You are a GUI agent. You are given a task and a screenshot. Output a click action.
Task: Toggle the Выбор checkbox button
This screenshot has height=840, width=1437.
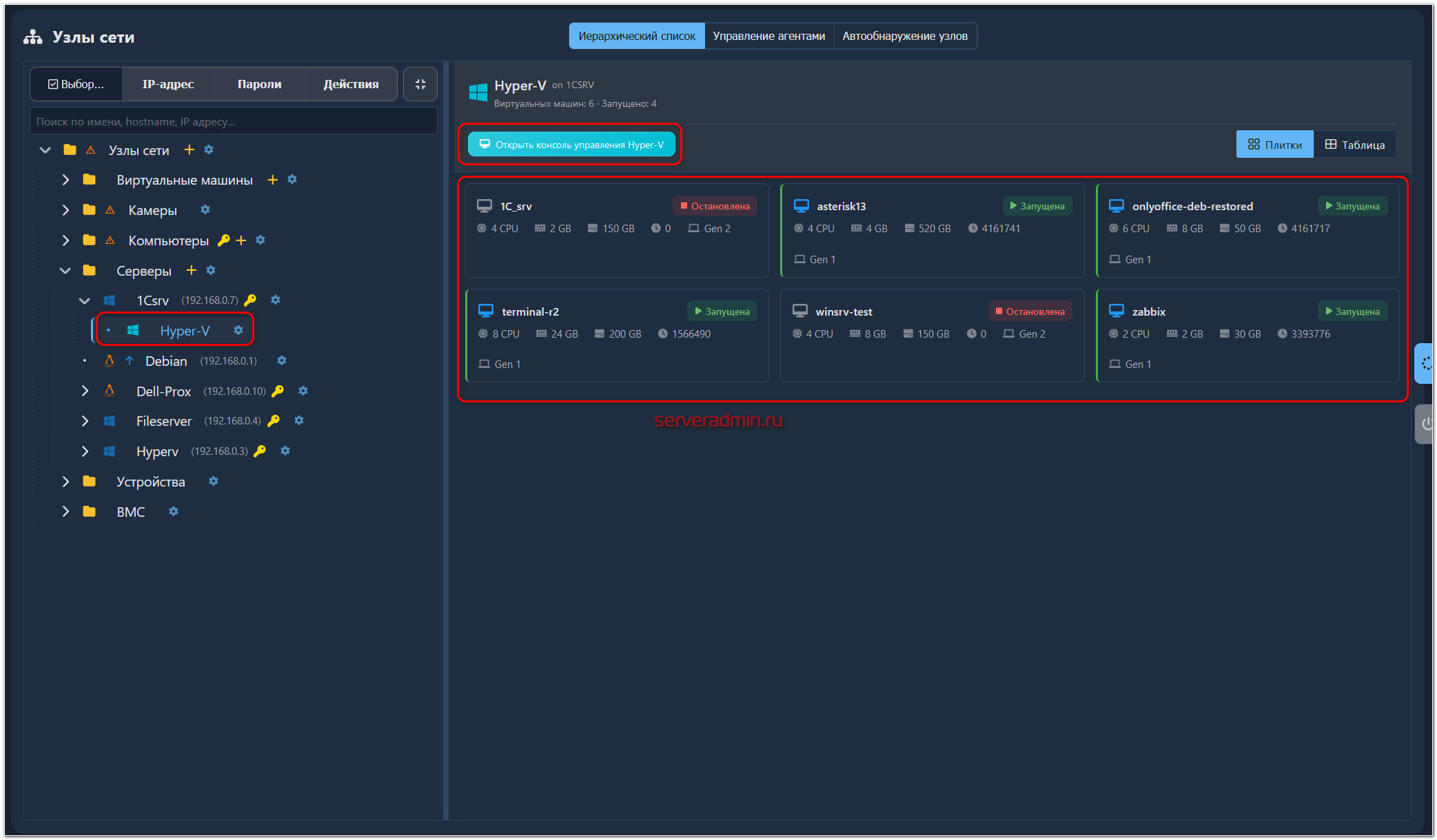pyautogui.click(x=77, y=84)
